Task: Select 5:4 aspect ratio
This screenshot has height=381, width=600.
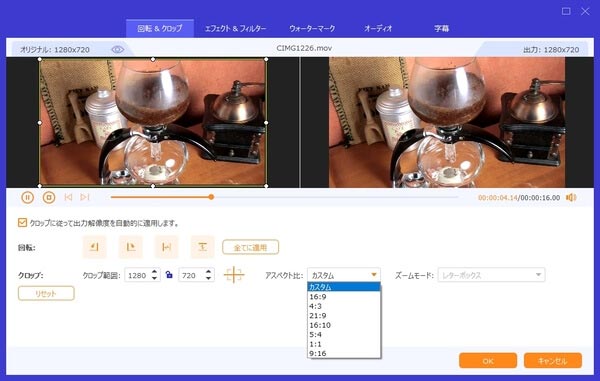Action: [344, 335]
